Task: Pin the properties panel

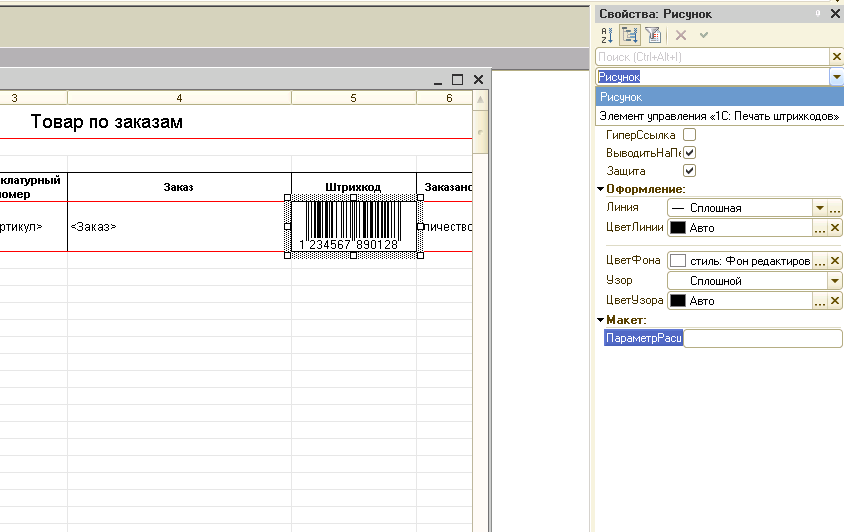Action: pyautogui.click(x=818, y=13)
